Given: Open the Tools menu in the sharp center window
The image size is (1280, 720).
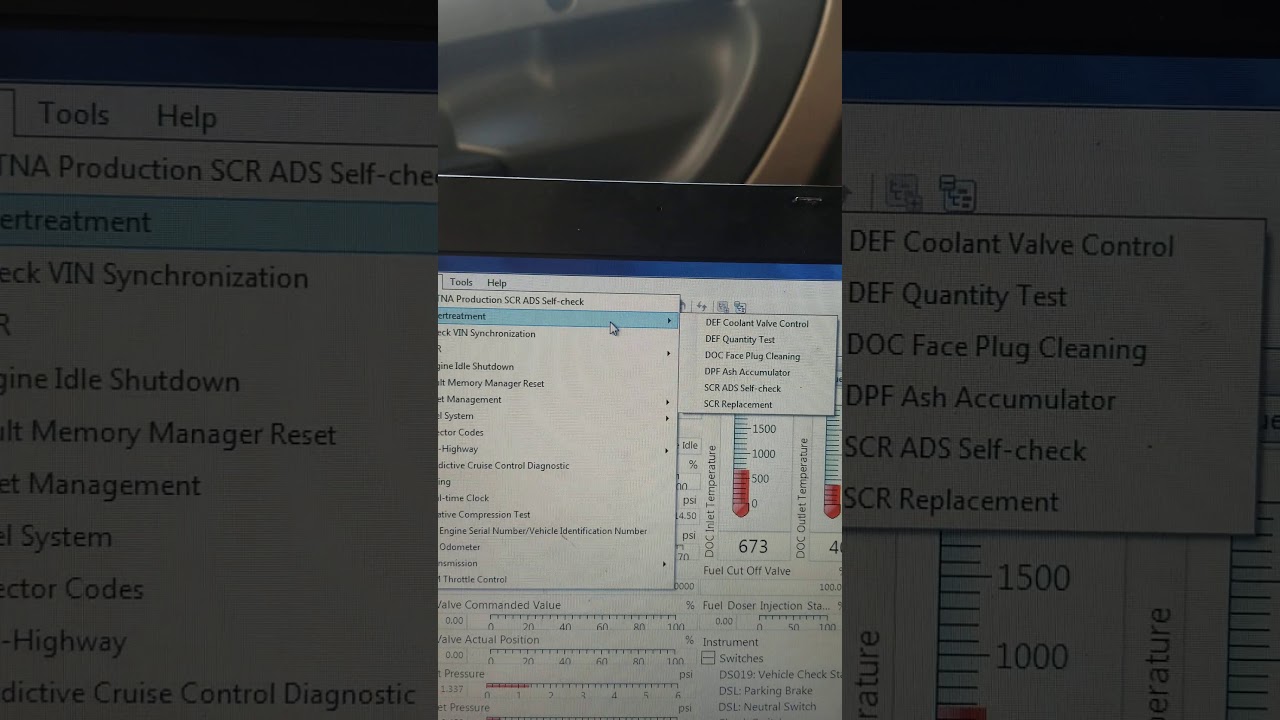Looking at the screenshot, I should click(460, 282).
